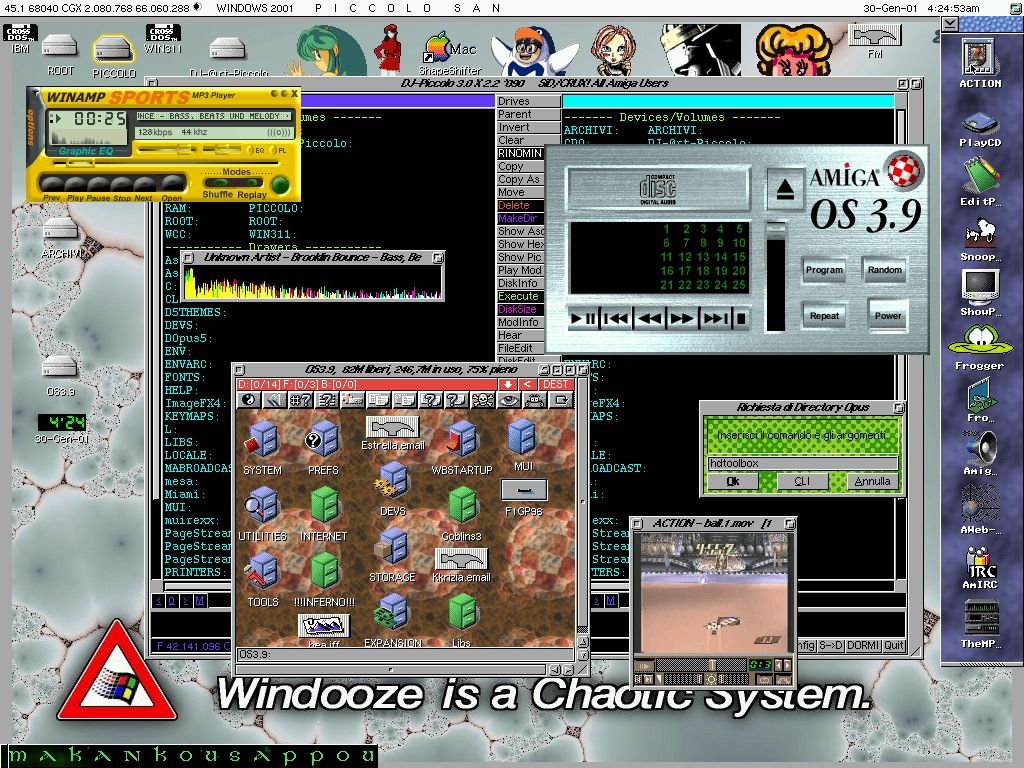Click Copy As in DJ-Piccolo
This screenshot has height=768, width=1024.
click(520, 179)
